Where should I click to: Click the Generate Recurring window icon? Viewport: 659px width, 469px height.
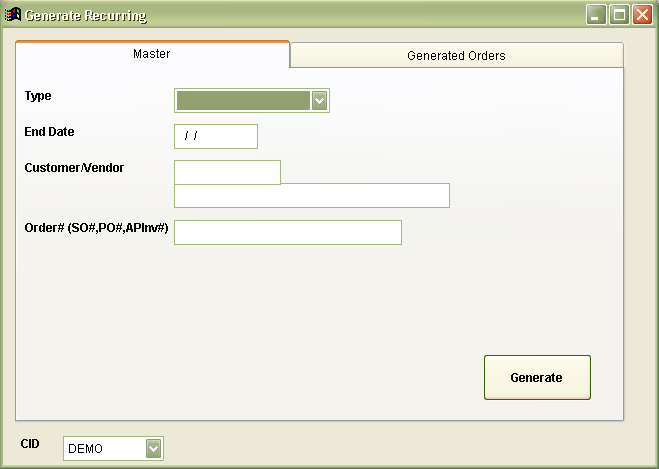(13, 15)
